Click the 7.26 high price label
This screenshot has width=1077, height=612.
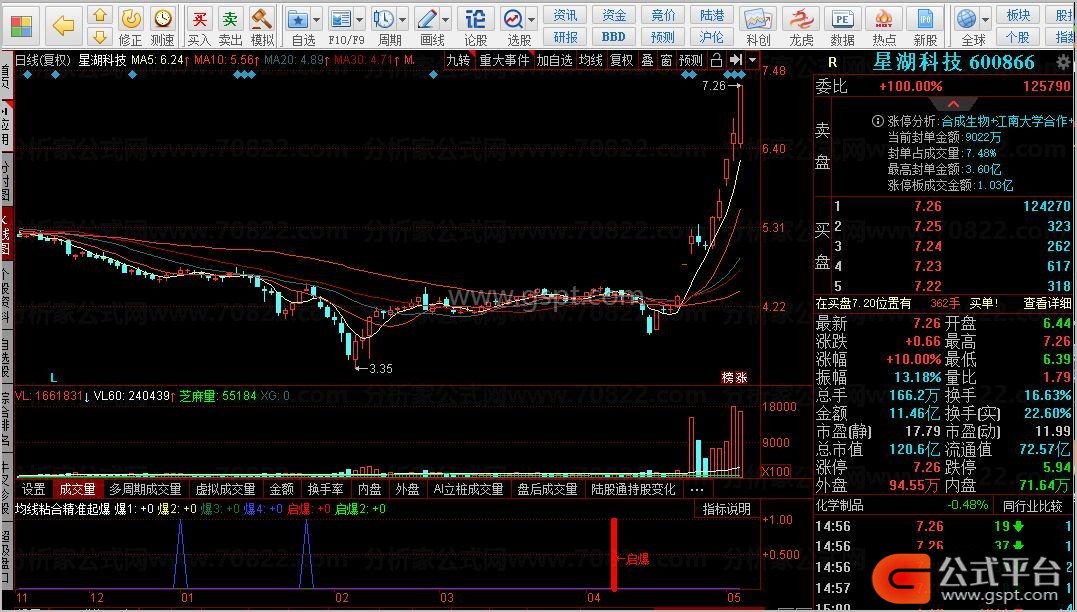pyautogui.click(x=714, y=86)
